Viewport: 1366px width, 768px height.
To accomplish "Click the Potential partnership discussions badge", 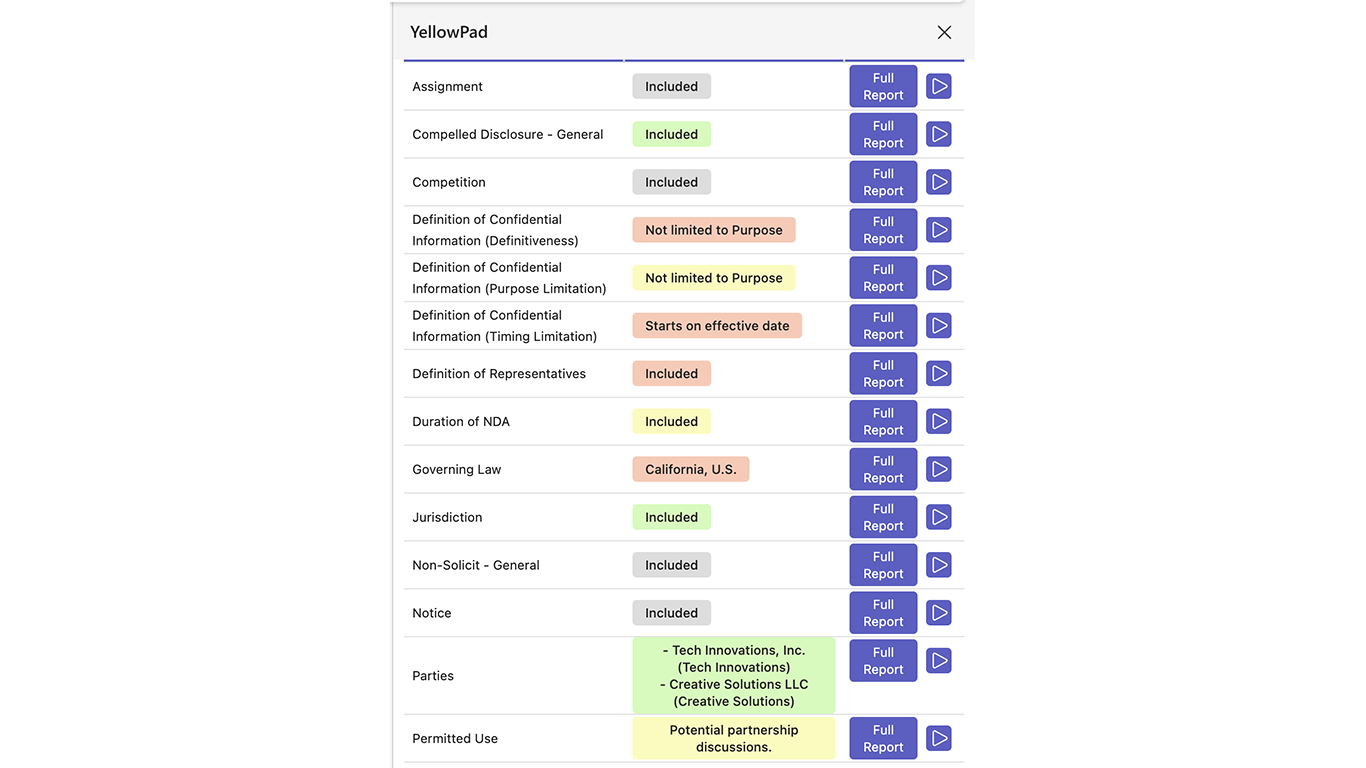I will [733, 738].
